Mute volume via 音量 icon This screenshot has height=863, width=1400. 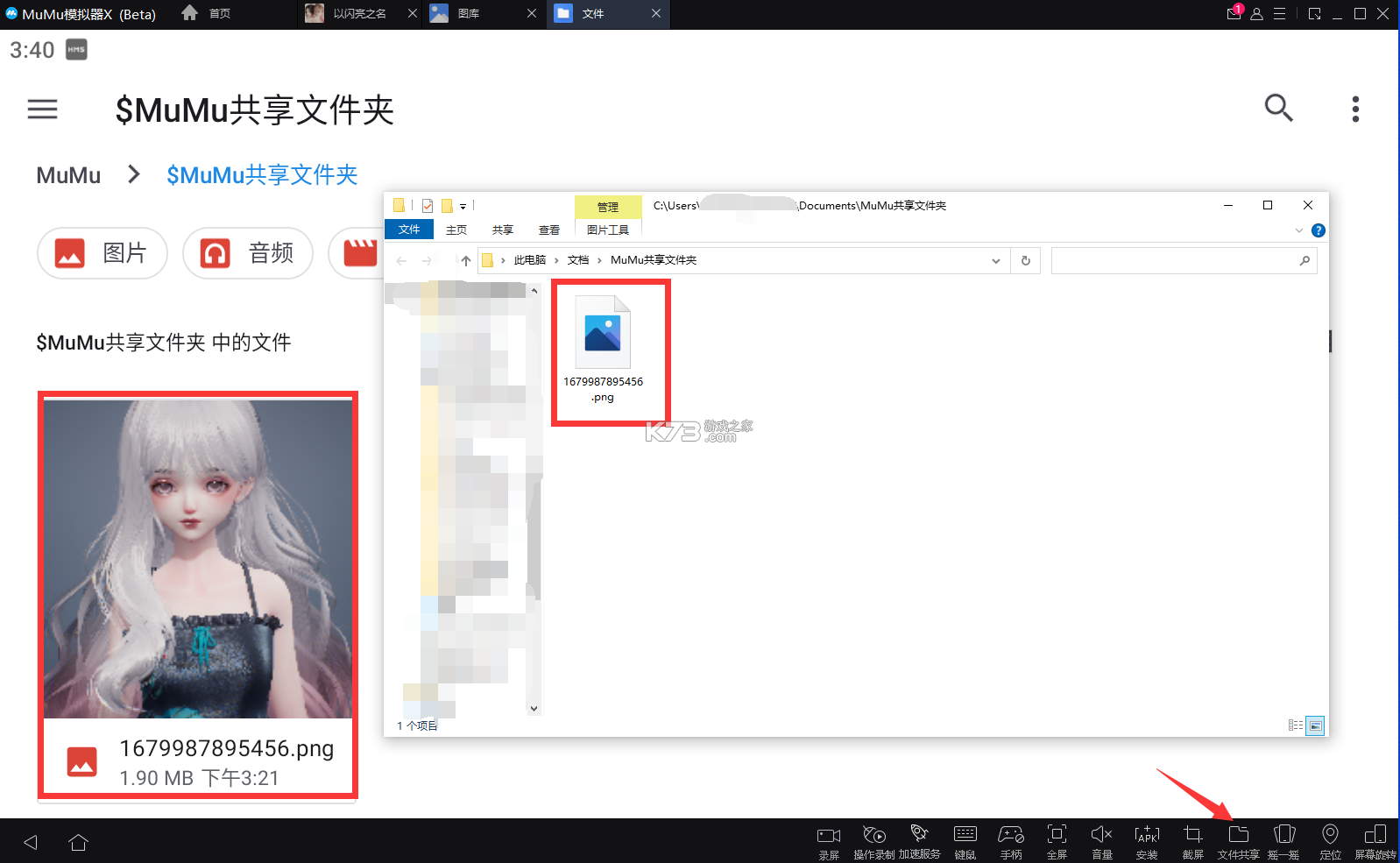pyautogui.click(x=1102, y=842)
